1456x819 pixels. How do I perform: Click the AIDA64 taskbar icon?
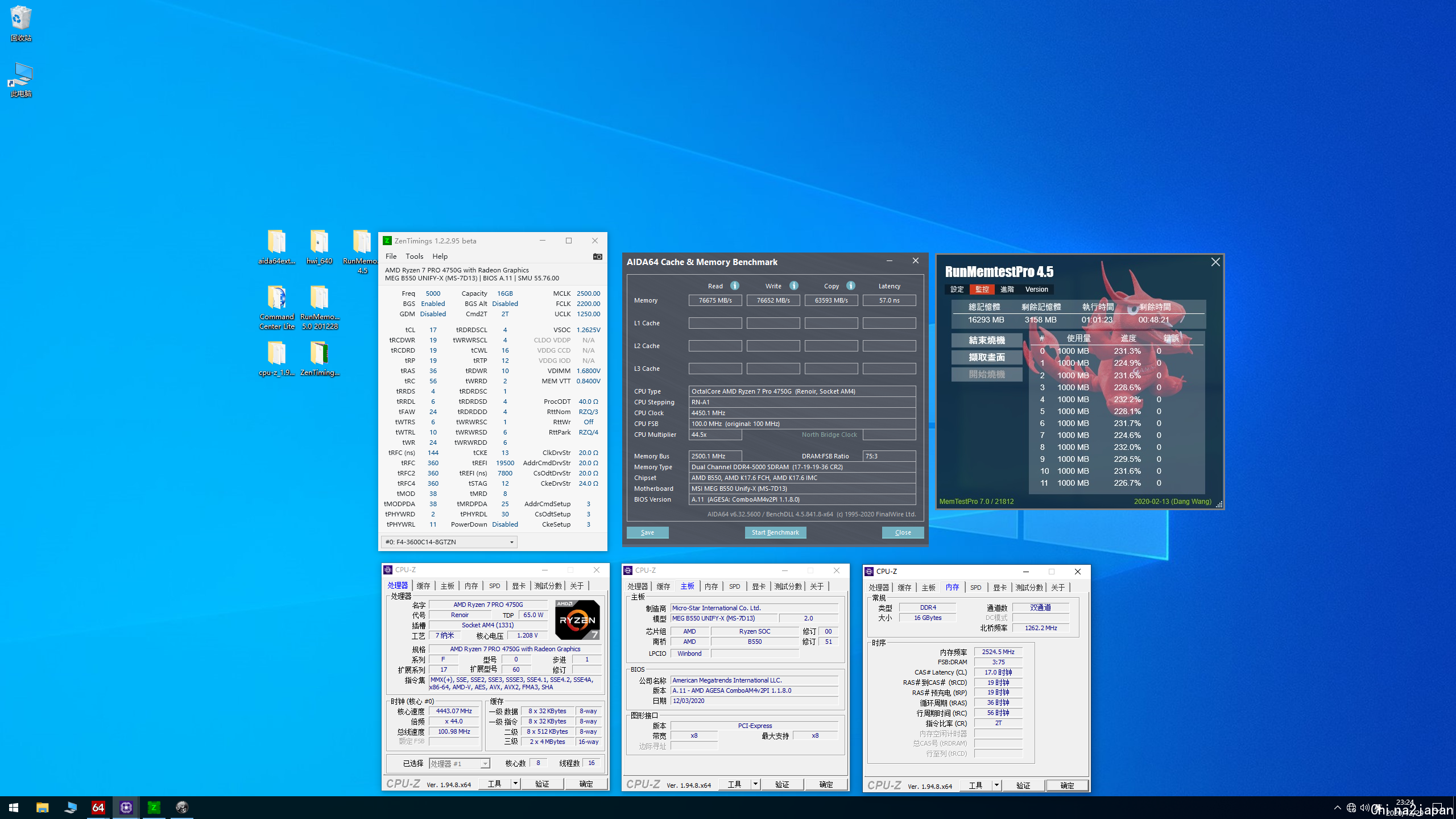pyautogui.click(x=98, y=808)
